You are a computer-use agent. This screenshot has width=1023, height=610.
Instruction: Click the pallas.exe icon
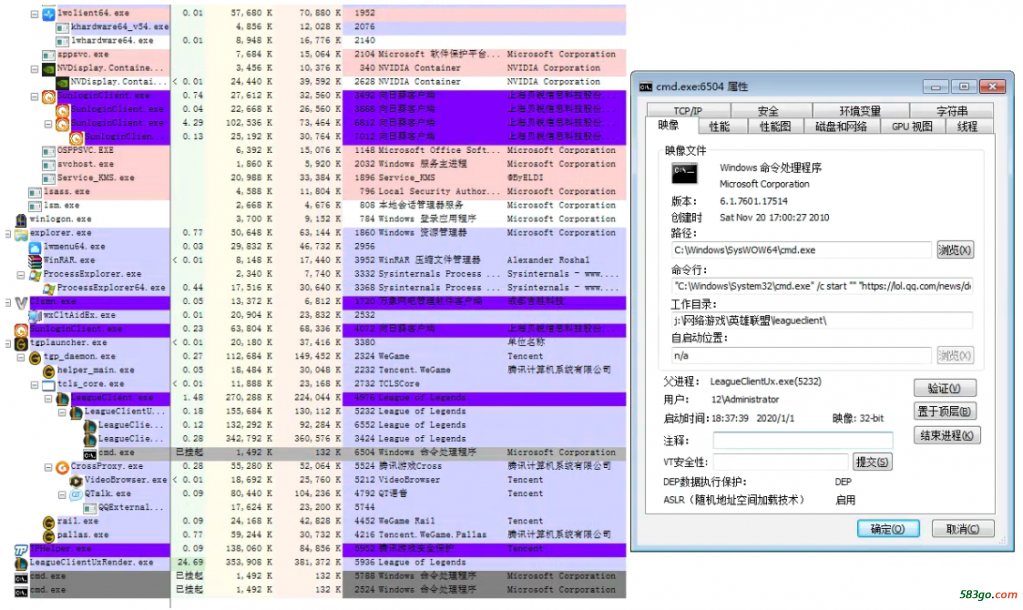click(48, 536)
